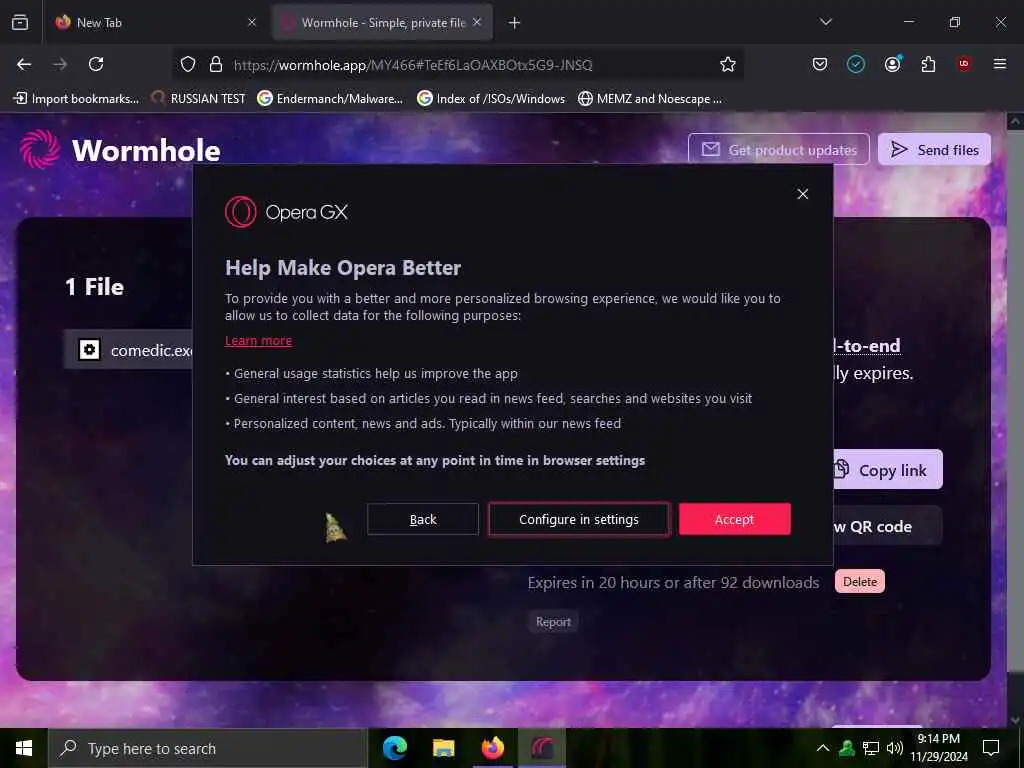This screenshot has width=1024, height=768.
Task: View site security padlock info
Action: 216,64
